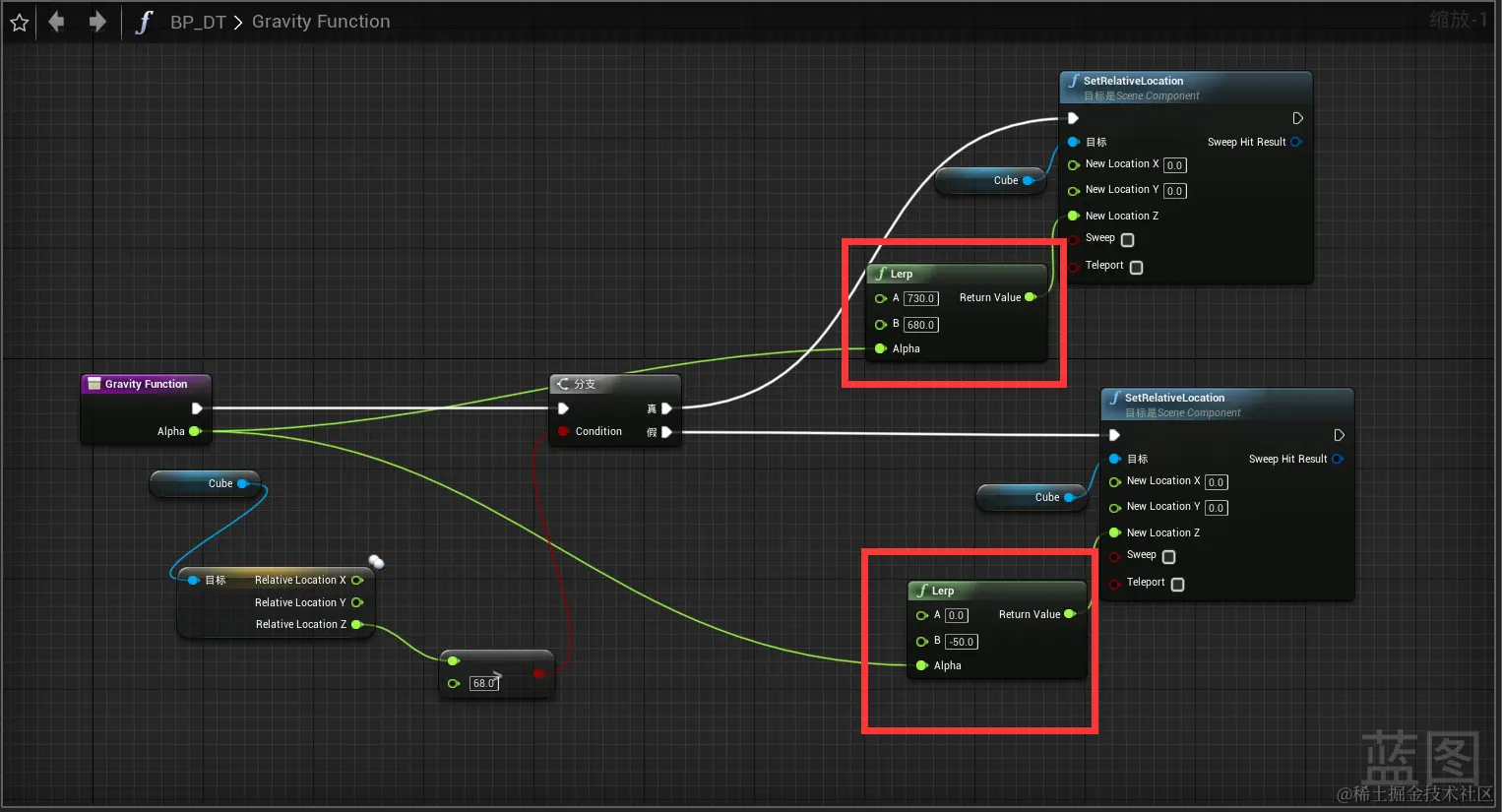Click New Location Z pin on upper SetRelativeLocation
Screen dimensions: 1502x812
[x=1074, y=216]
